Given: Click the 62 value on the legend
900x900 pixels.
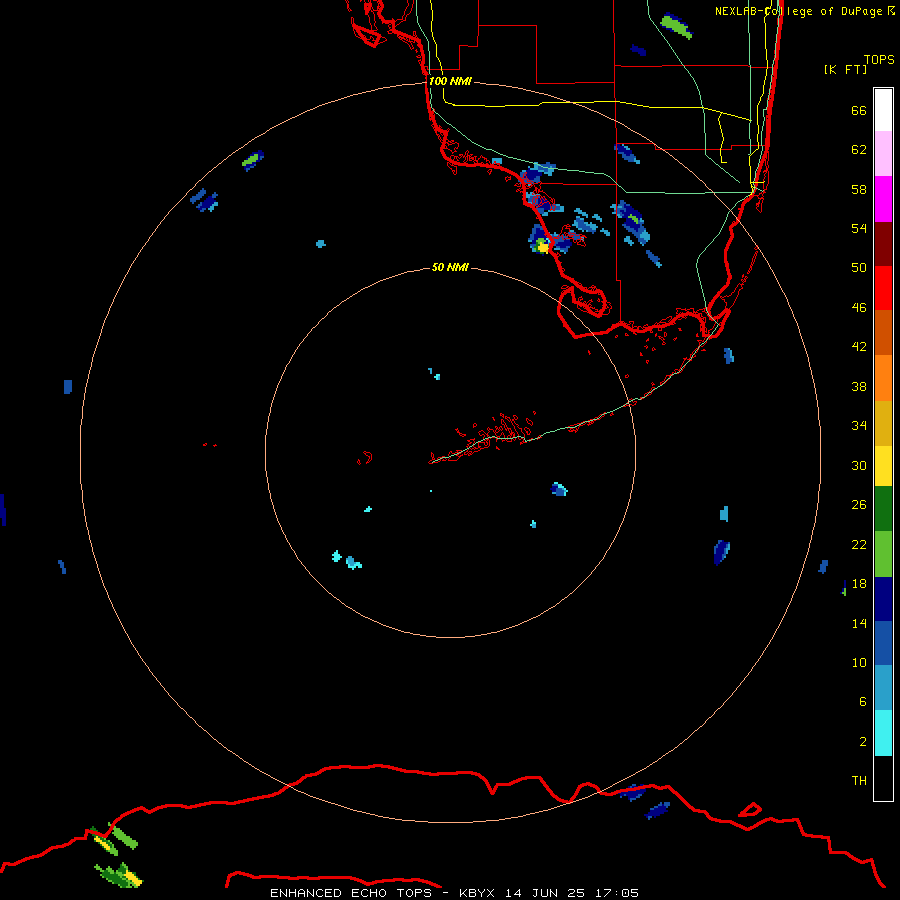Looking at the screenshot, I should click(859, 149).
